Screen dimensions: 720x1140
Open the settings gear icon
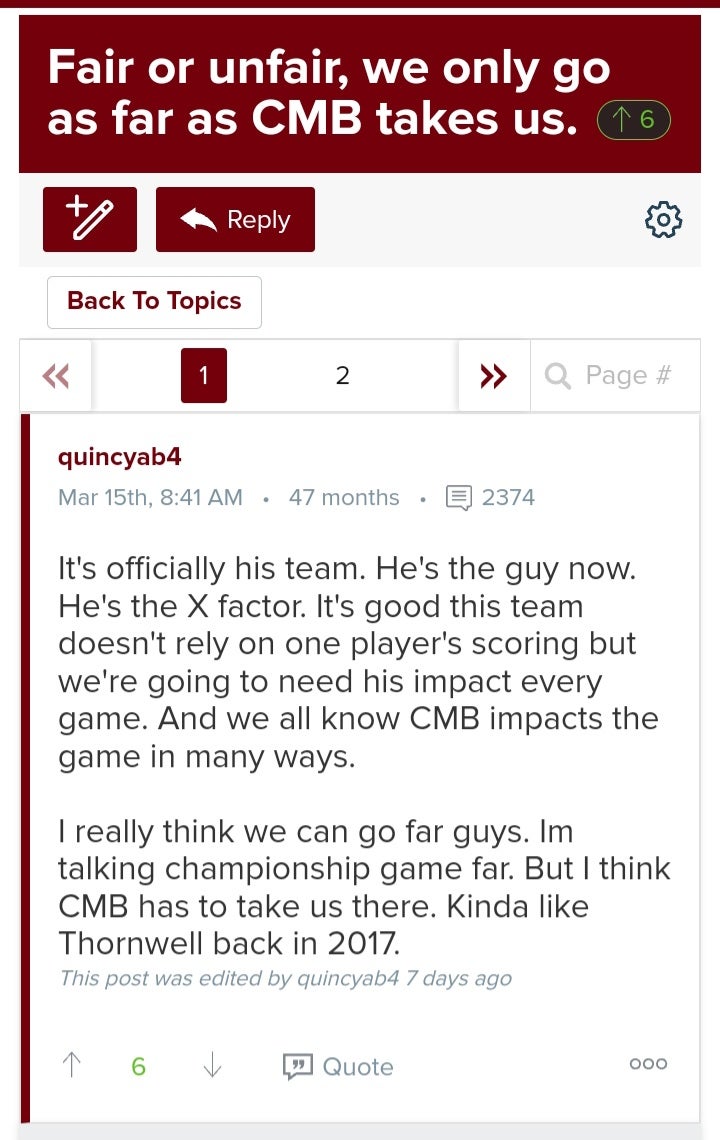[x=664, y=219]
